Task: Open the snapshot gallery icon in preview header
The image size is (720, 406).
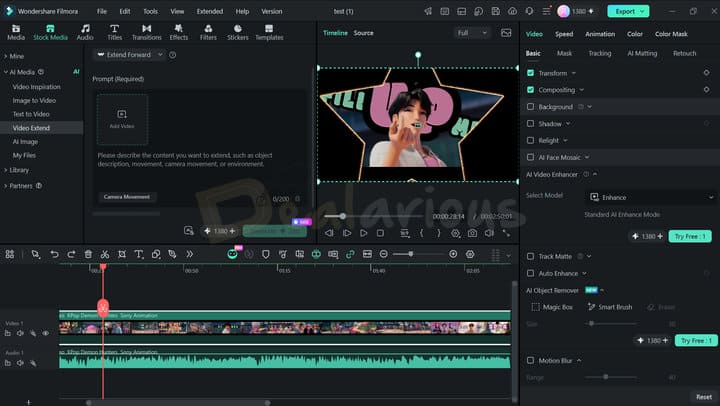Action: (506, 33)
